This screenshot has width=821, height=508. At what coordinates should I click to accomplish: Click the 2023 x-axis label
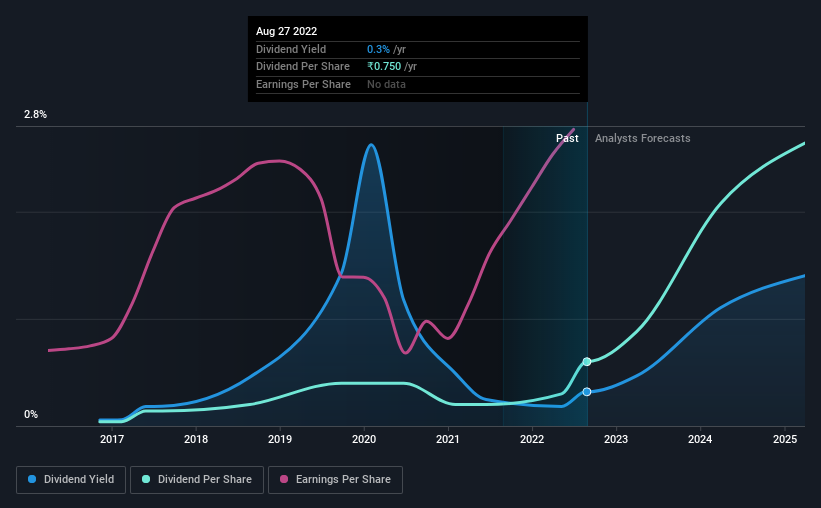616,439
